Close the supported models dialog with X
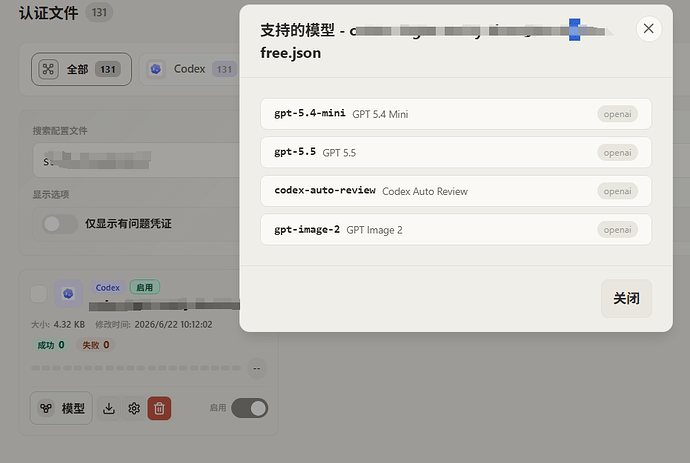Image resolution: width=690 pixels, height=463 pixels. tap(649, 29)
